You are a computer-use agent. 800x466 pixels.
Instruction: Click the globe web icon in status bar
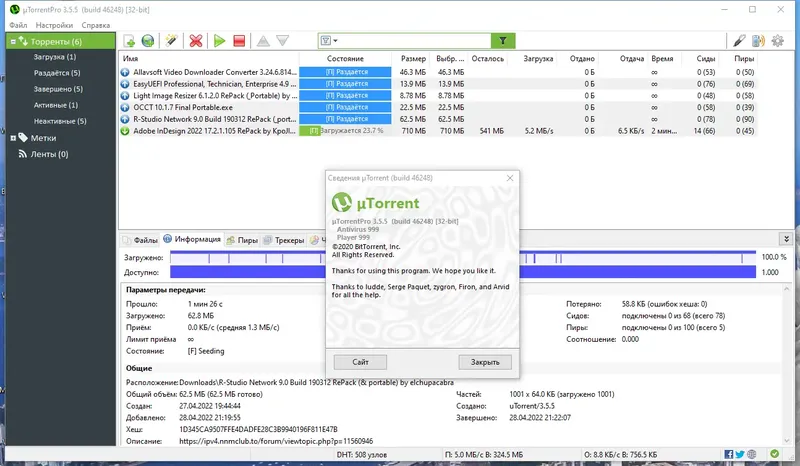[752, 454]
